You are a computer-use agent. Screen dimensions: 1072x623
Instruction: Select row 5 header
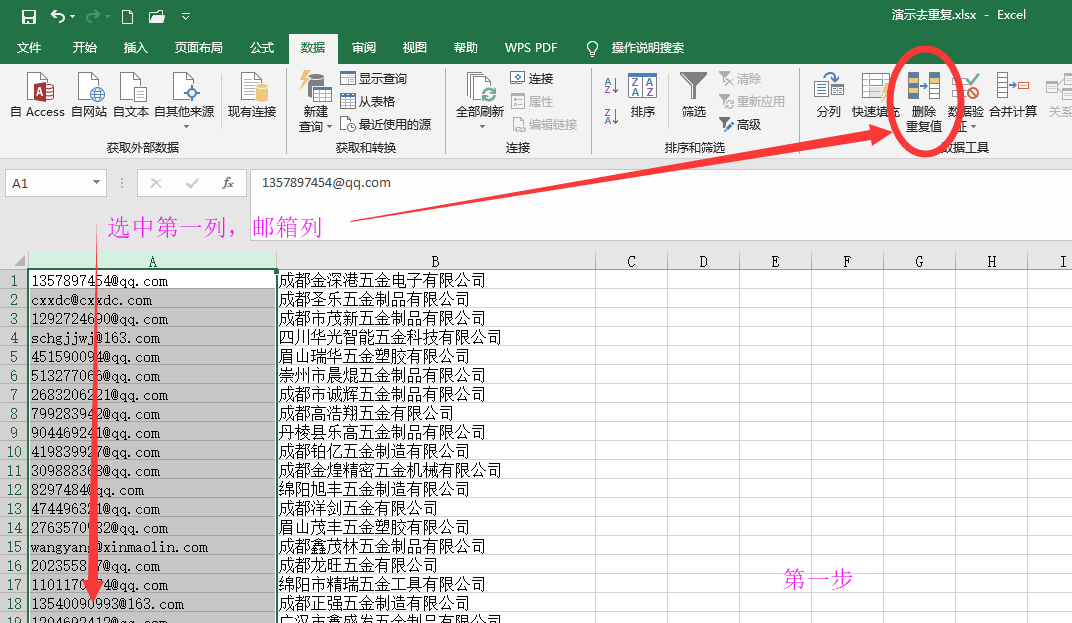14,356
